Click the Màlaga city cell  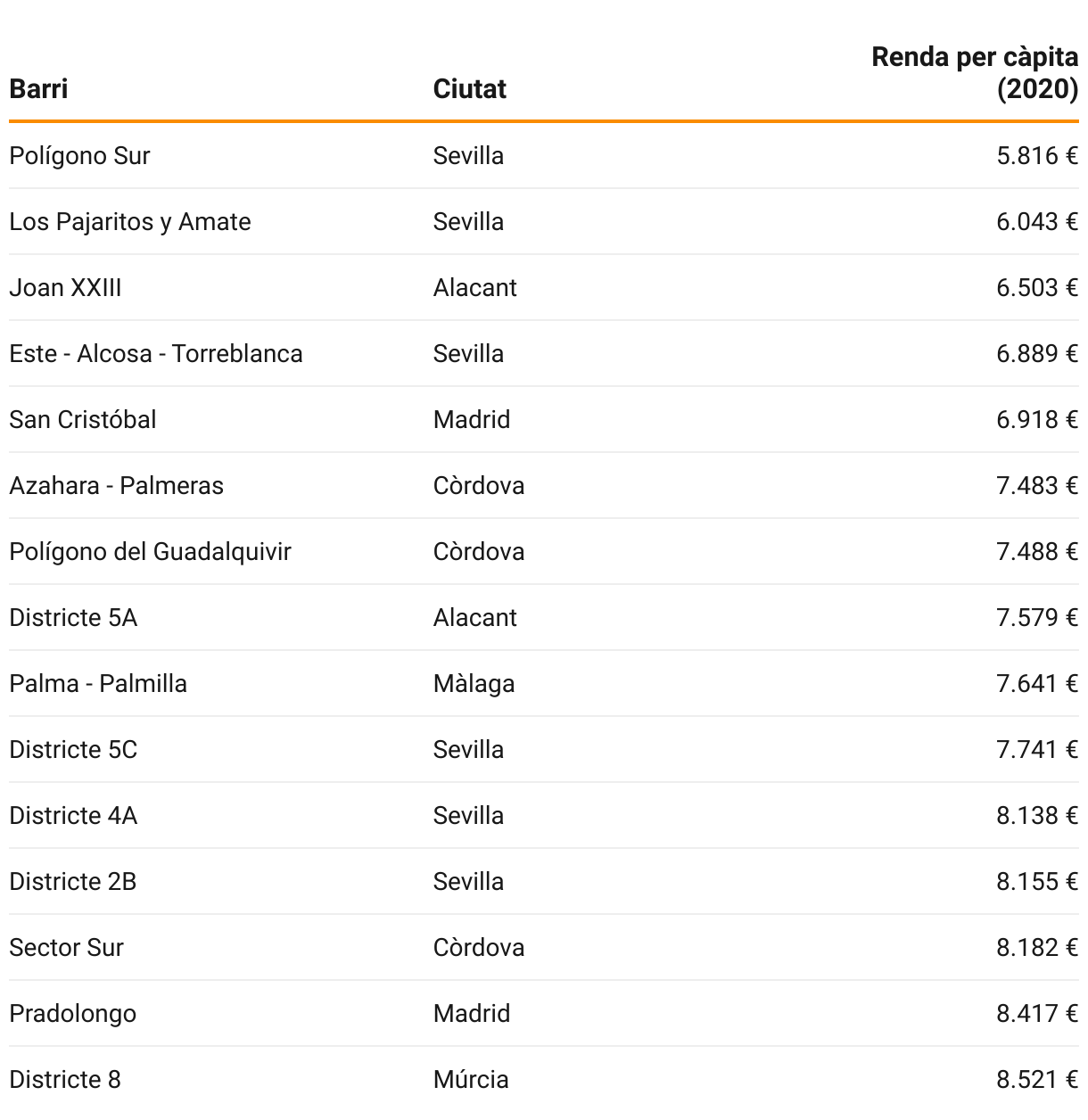pos(474,684)
